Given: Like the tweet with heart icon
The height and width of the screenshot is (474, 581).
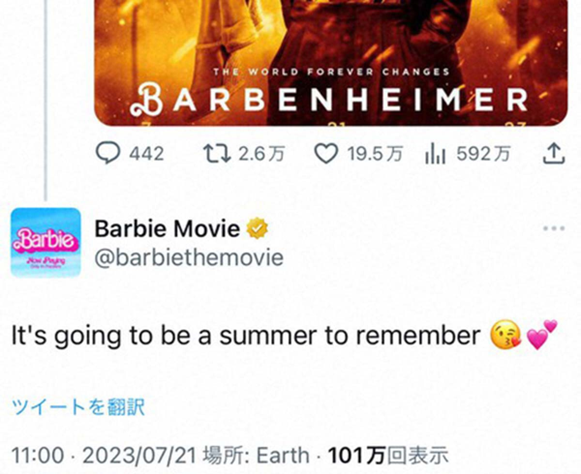Looking at the screenshot, I should [x=326, y=154].
